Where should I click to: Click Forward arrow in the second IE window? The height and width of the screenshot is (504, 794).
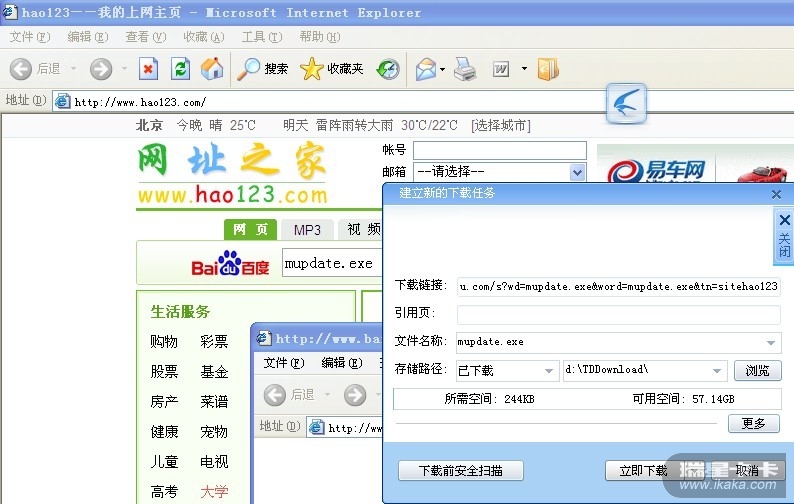[355, 395]
